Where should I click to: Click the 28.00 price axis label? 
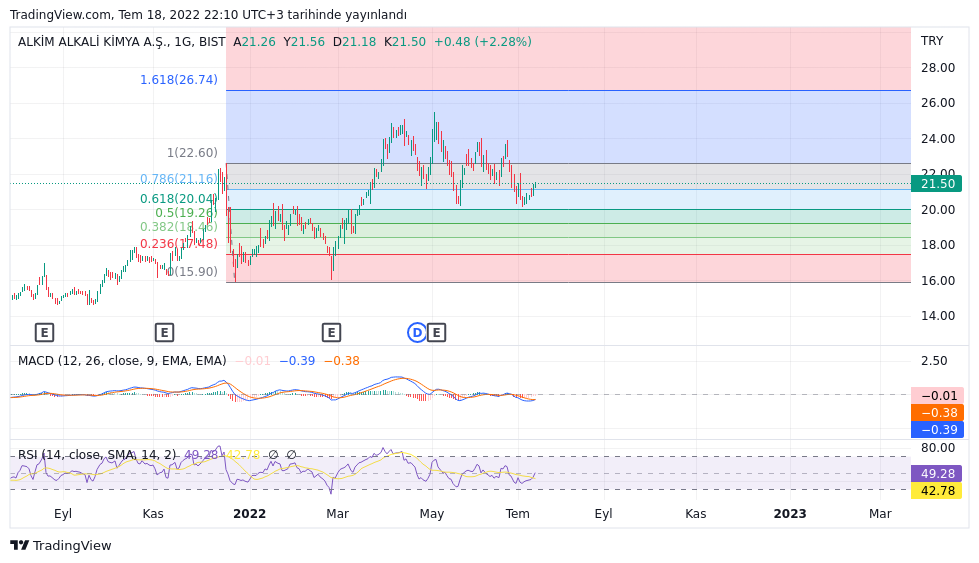coord(938,67)
